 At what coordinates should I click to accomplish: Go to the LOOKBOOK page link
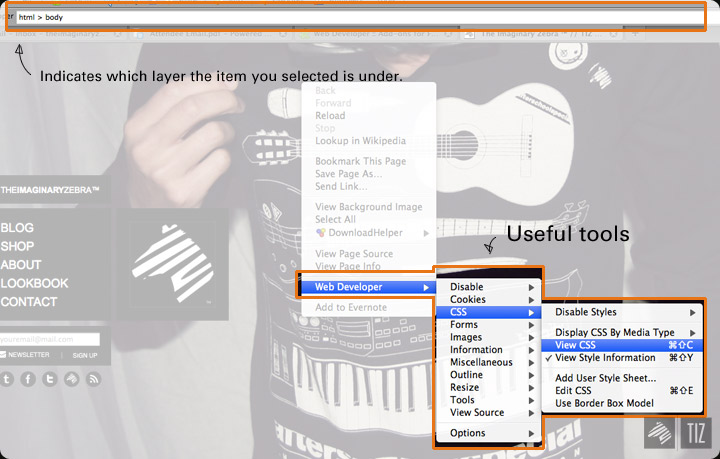(34, 283)
